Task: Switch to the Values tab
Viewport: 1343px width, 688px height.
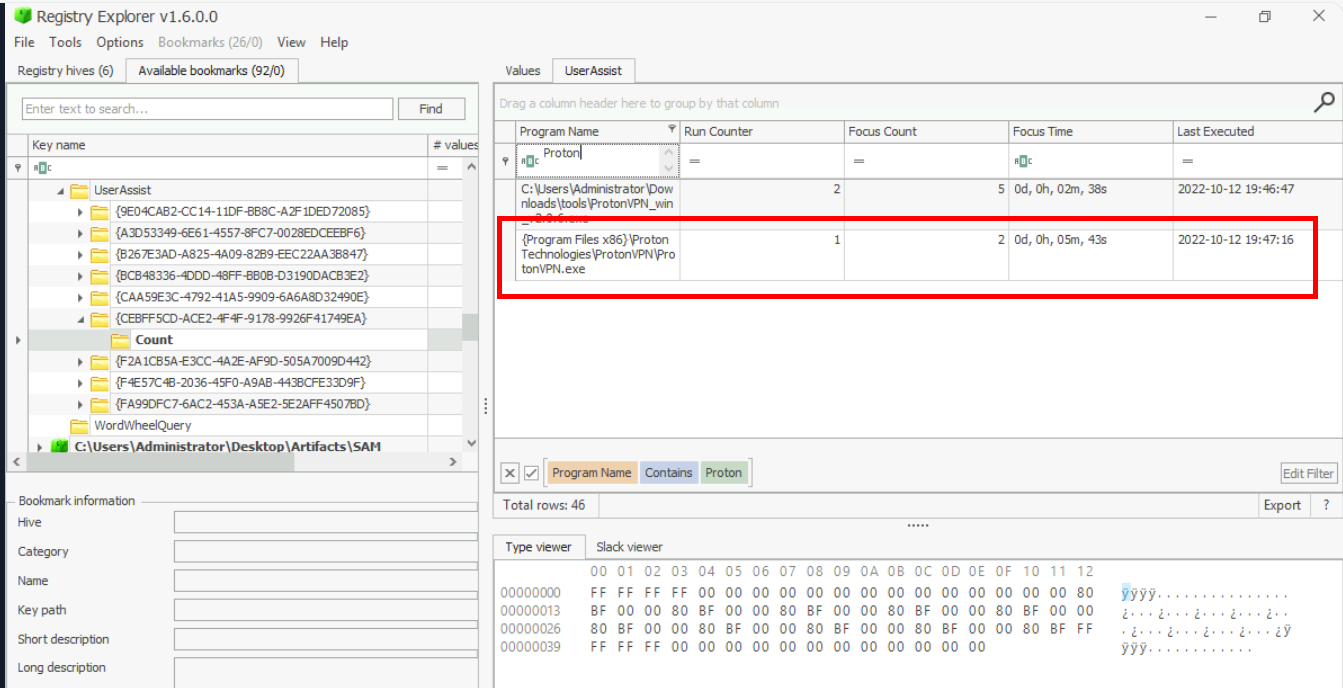Action: (x=522, y=71)
